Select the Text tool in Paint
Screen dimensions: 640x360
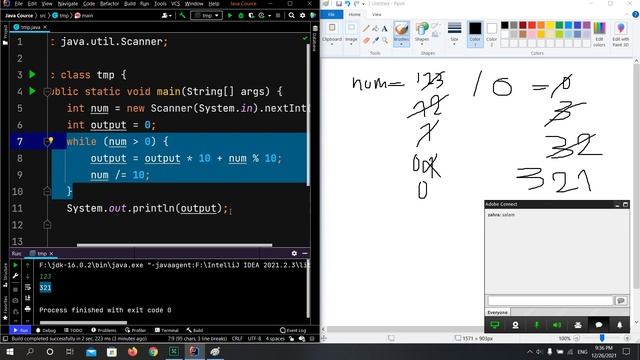(384, 29)
